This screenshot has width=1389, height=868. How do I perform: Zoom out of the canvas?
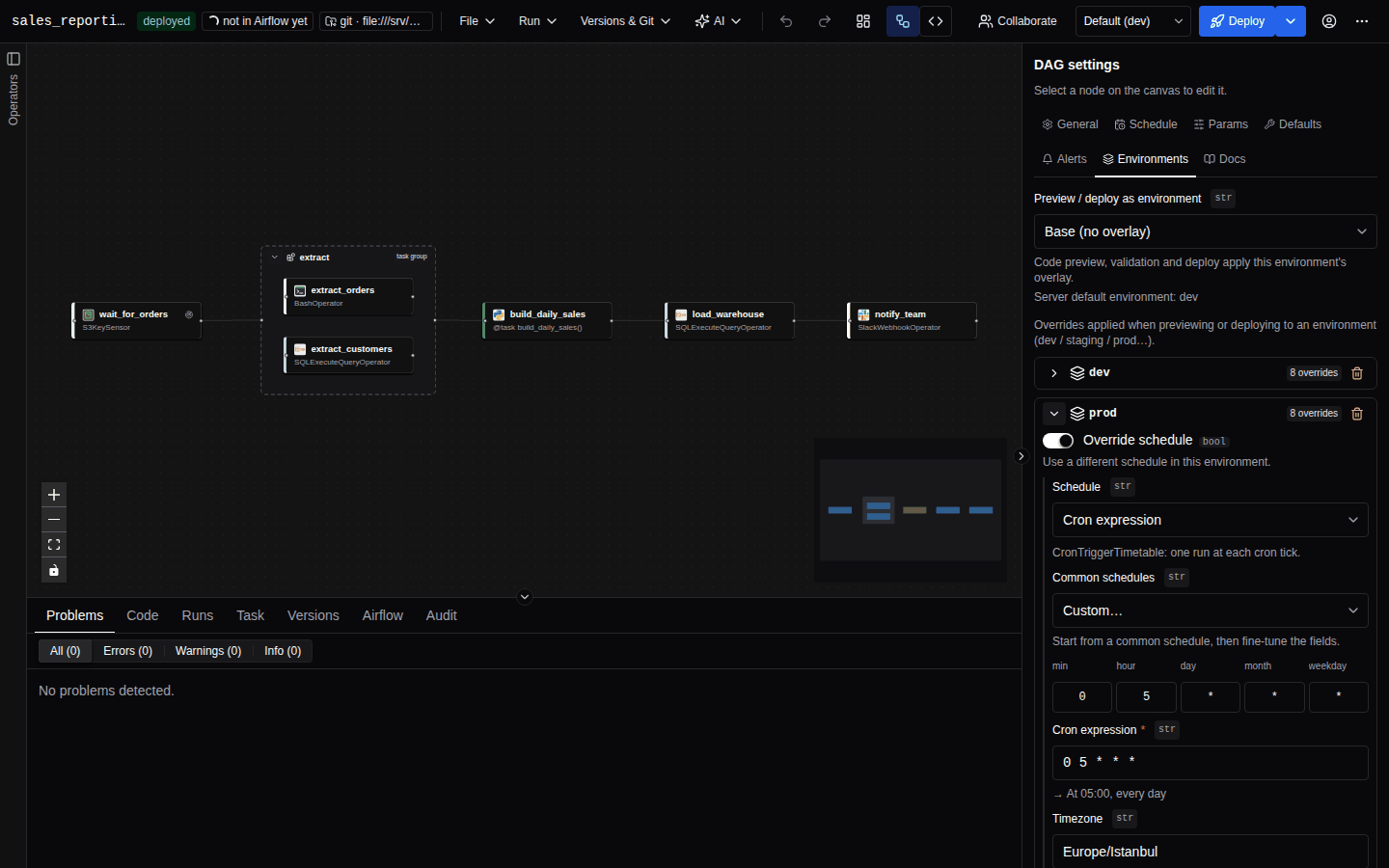[54, 520]
